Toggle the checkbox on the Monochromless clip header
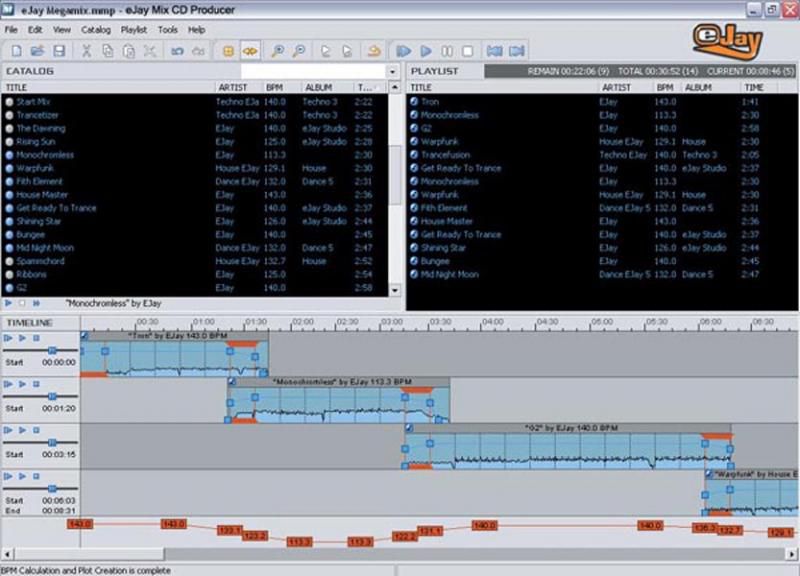Viewport: 800px width, 576px height. click(232, 381)
